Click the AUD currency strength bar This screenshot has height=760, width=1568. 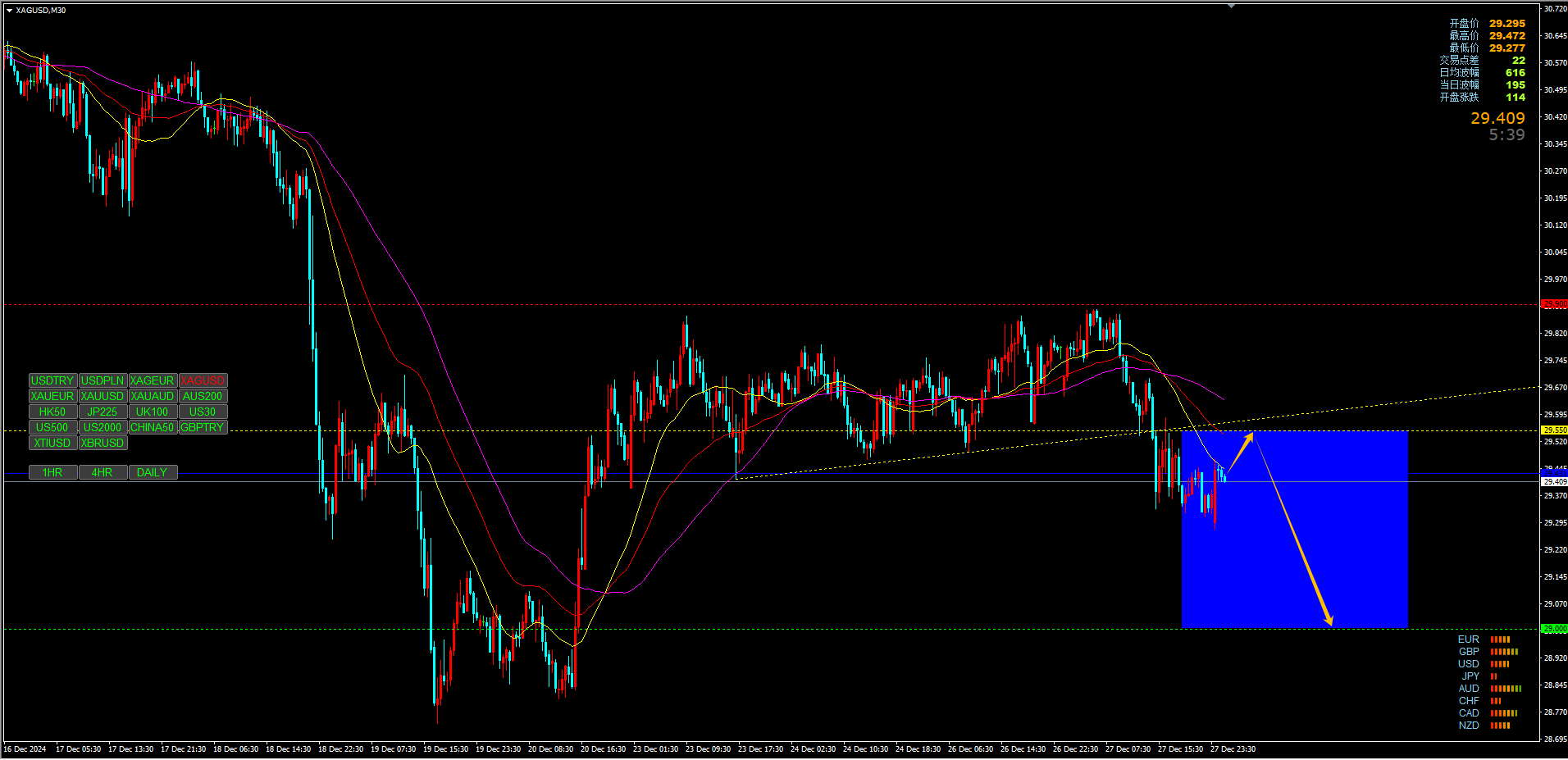(1506, 689)
